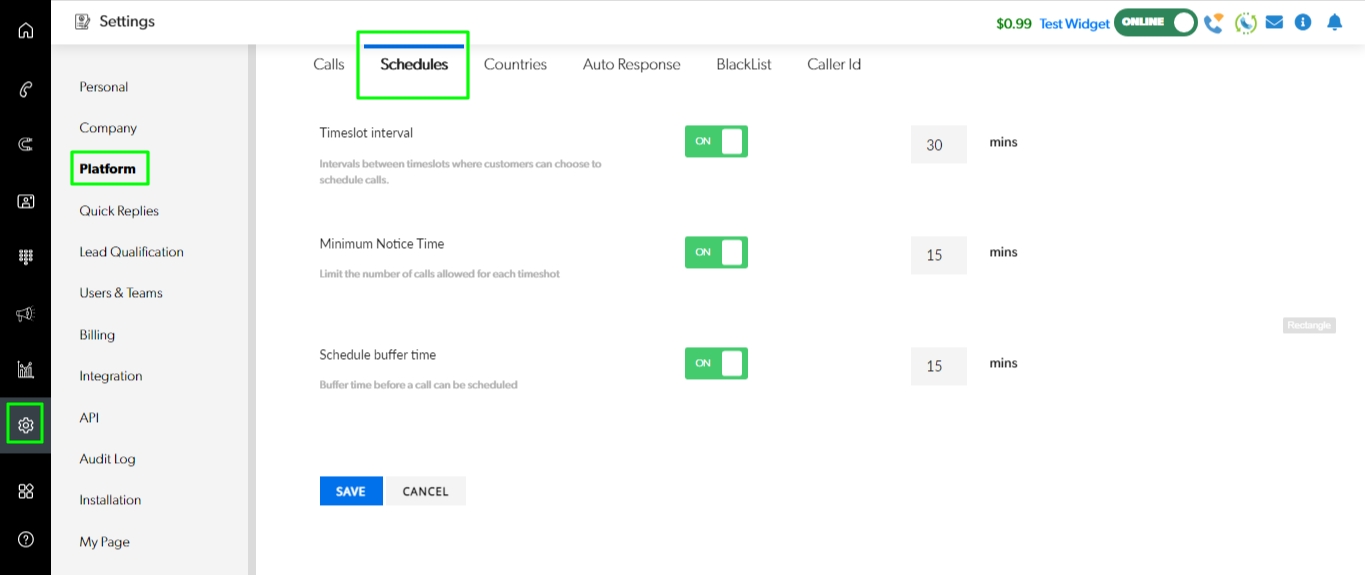1365x575 pixels.
Task: Switch to the Countries tab
Action: tap(515, 64)
